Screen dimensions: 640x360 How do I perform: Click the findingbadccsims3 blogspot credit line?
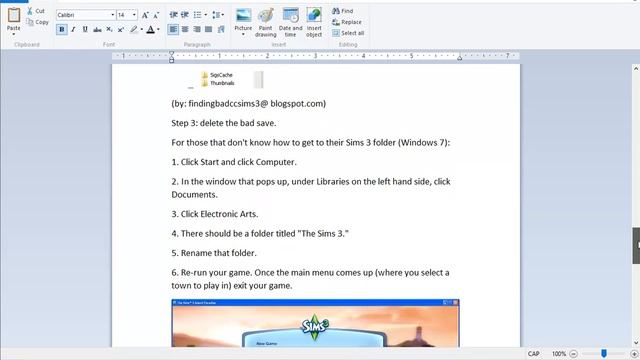249,104
